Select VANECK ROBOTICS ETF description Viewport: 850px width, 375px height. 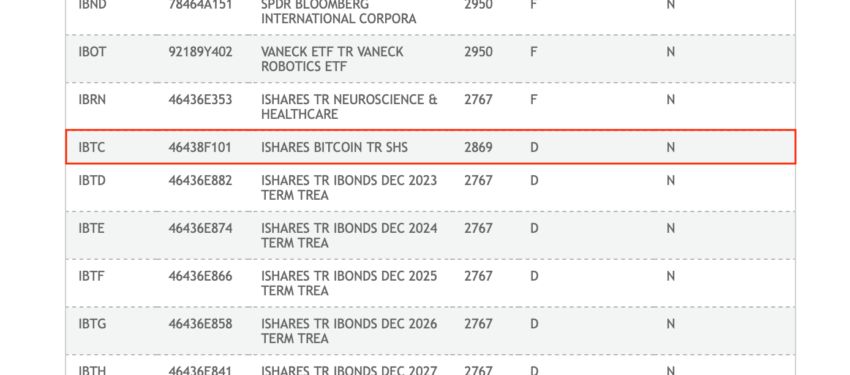332,59
